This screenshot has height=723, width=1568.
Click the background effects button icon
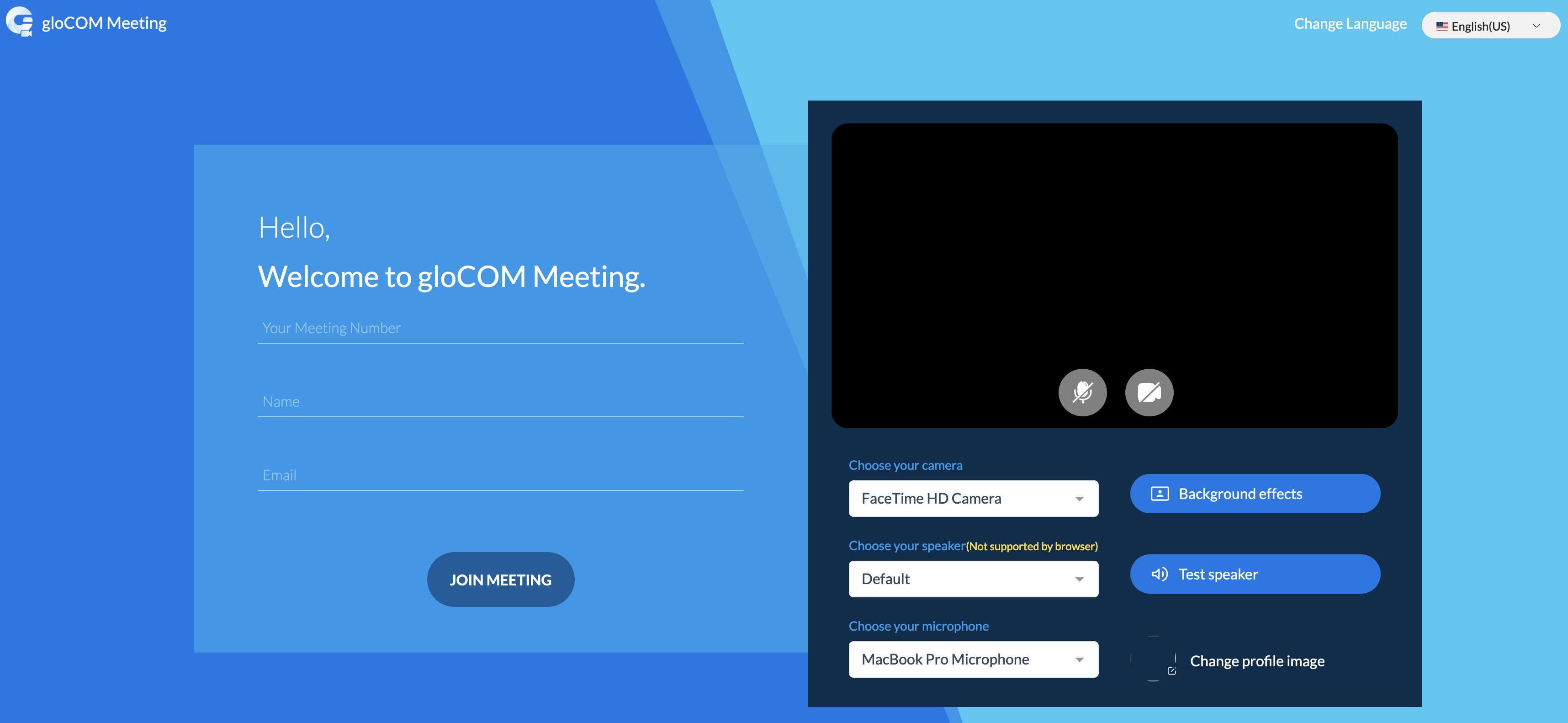click(x=1159, y=493)
